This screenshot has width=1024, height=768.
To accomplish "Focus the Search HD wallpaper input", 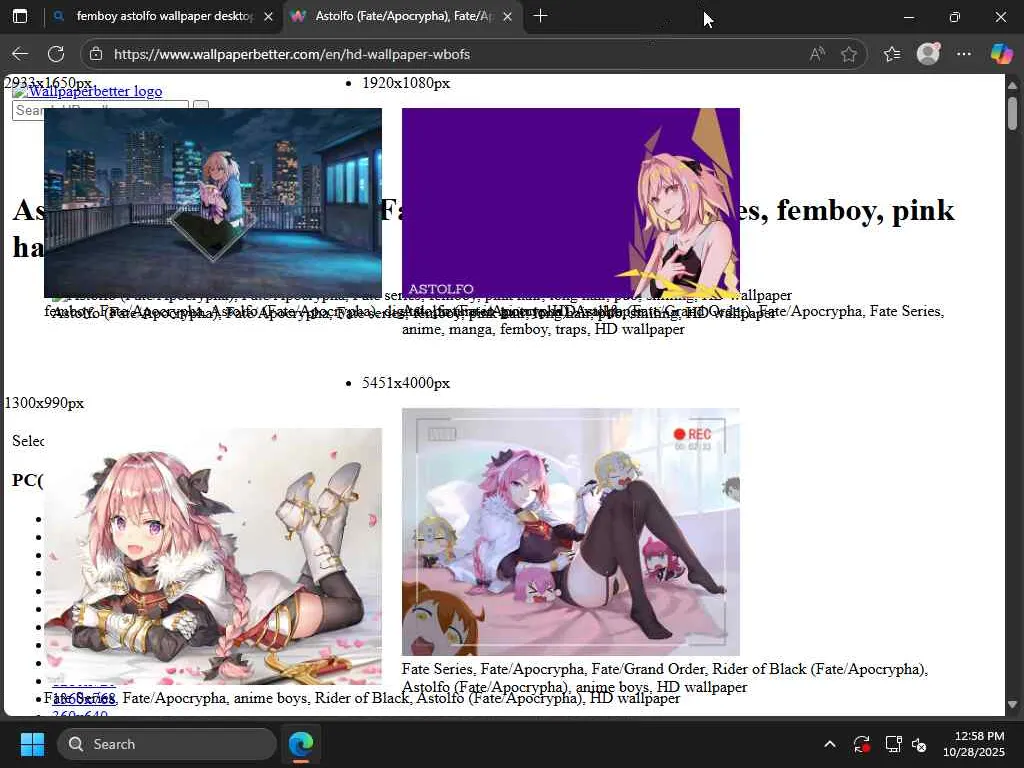I will pos(100,110).
